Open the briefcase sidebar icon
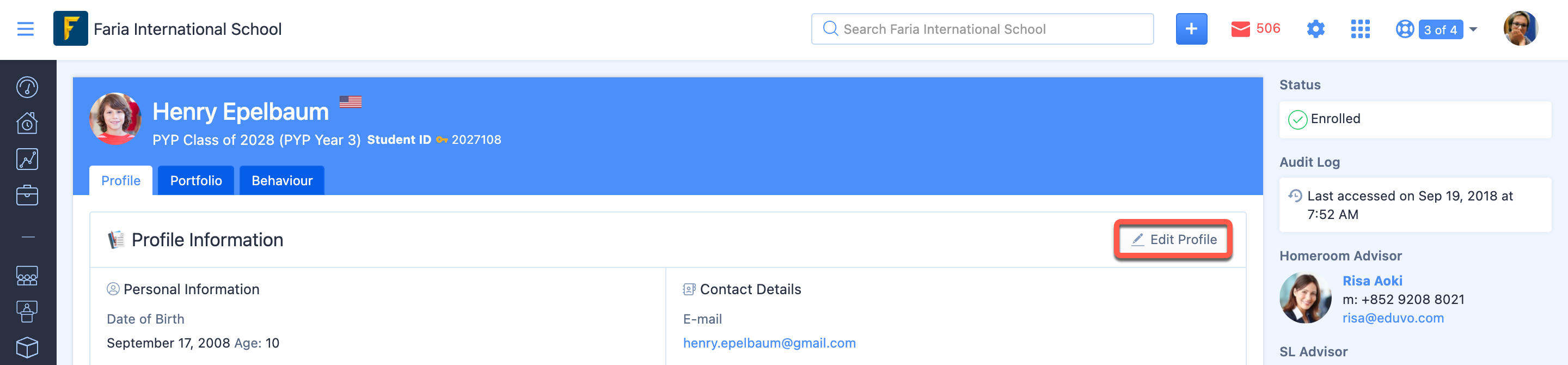Image resolution: width=1568 pixels, height=365 pixels. pos(27,195)
